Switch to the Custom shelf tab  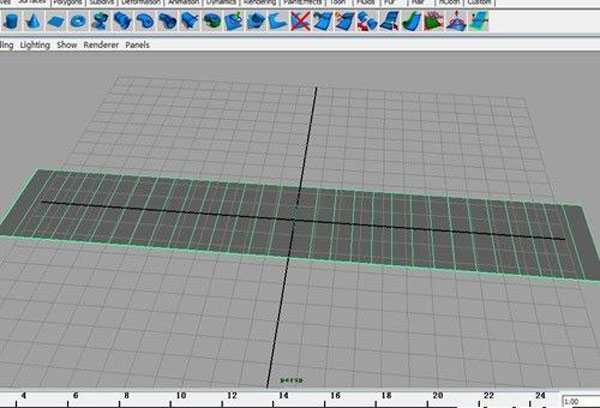click(479, 2)
